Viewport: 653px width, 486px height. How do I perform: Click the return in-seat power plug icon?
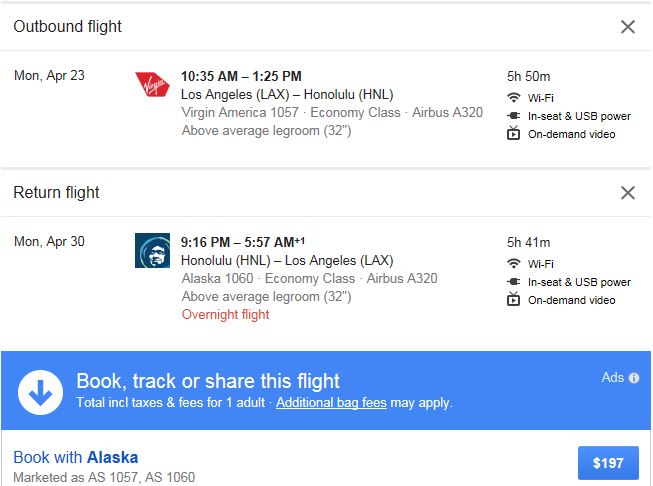tap(514, 282)
